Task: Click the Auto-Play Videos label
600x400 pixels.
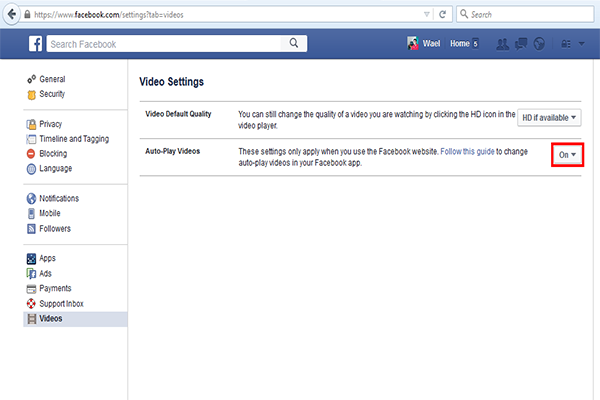Action: pyautogui.click(x=173, y=151)
